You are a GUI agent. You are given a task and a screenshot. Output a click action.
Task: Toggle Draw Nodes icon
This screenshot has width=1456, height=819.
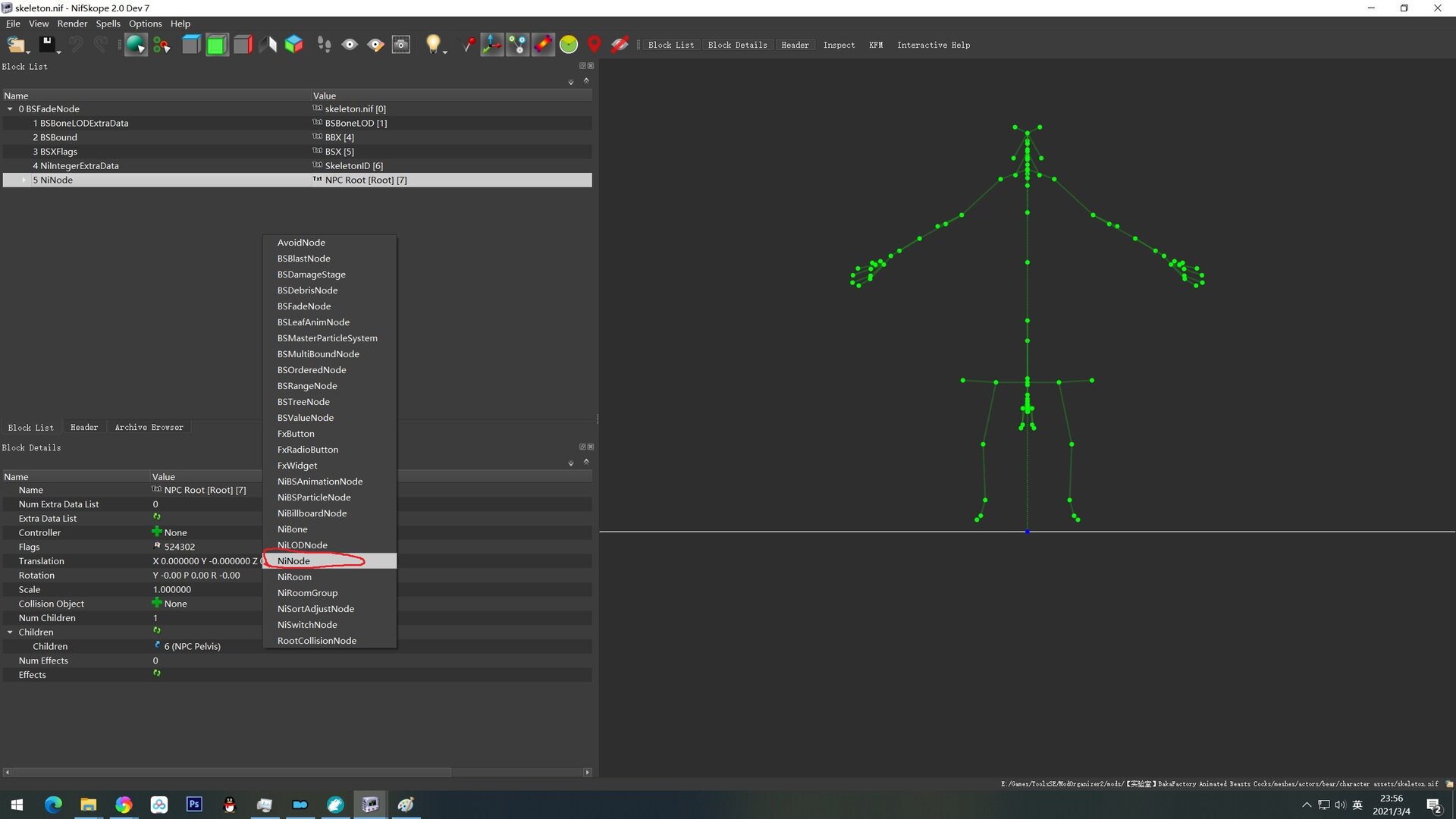click(518, 45)
